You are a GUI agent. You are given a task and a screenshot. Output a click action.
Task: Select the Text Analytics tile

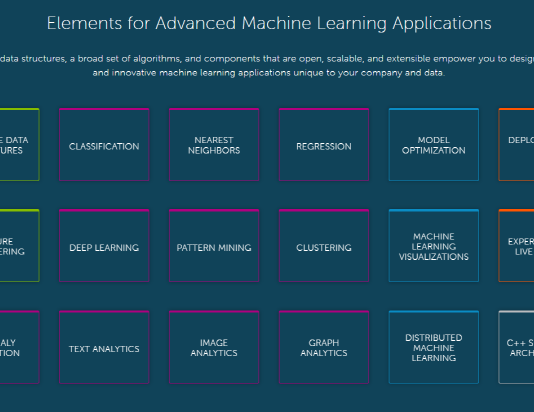click(x=104, y=347)
